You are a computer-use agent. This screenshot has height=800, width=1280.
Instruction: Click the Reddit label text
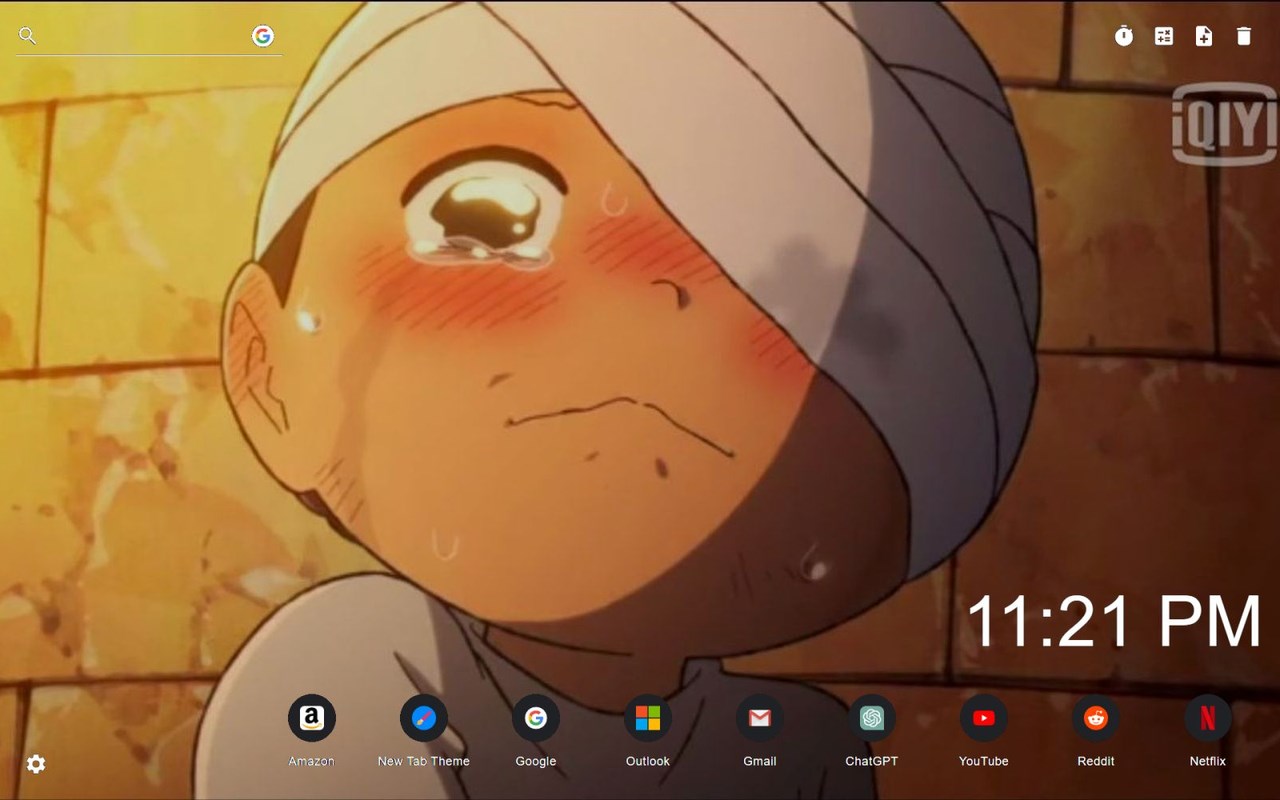(1096, 761)
